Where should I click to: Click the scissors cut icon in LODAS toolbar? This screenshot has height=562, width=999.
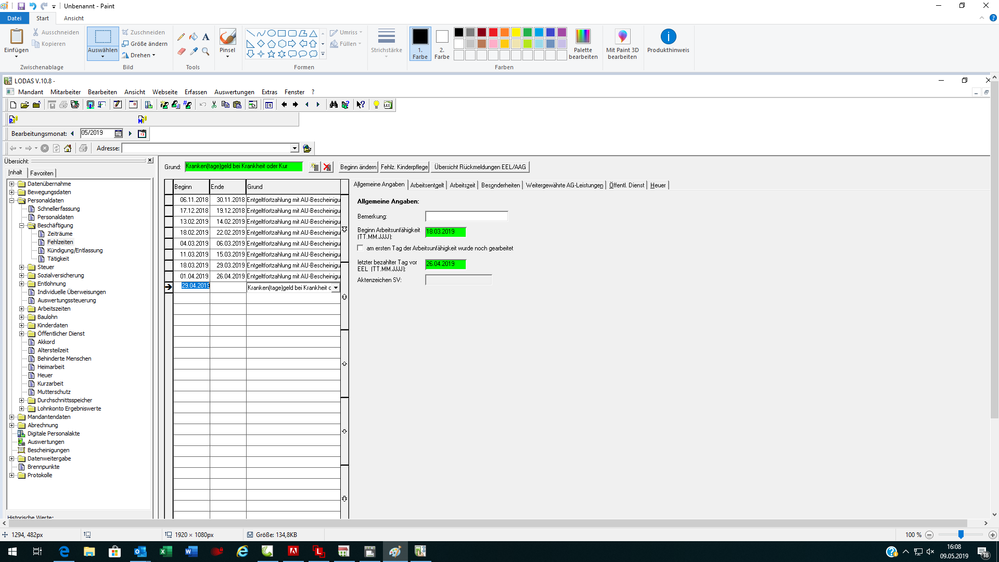(214, 105)
